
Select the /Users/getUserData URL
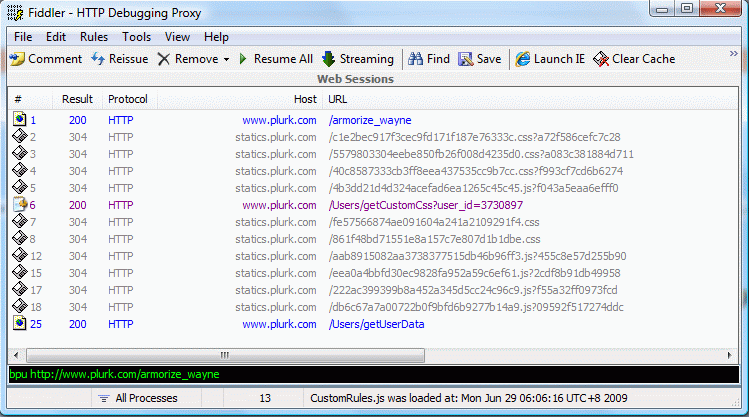(x=376, y=324)
